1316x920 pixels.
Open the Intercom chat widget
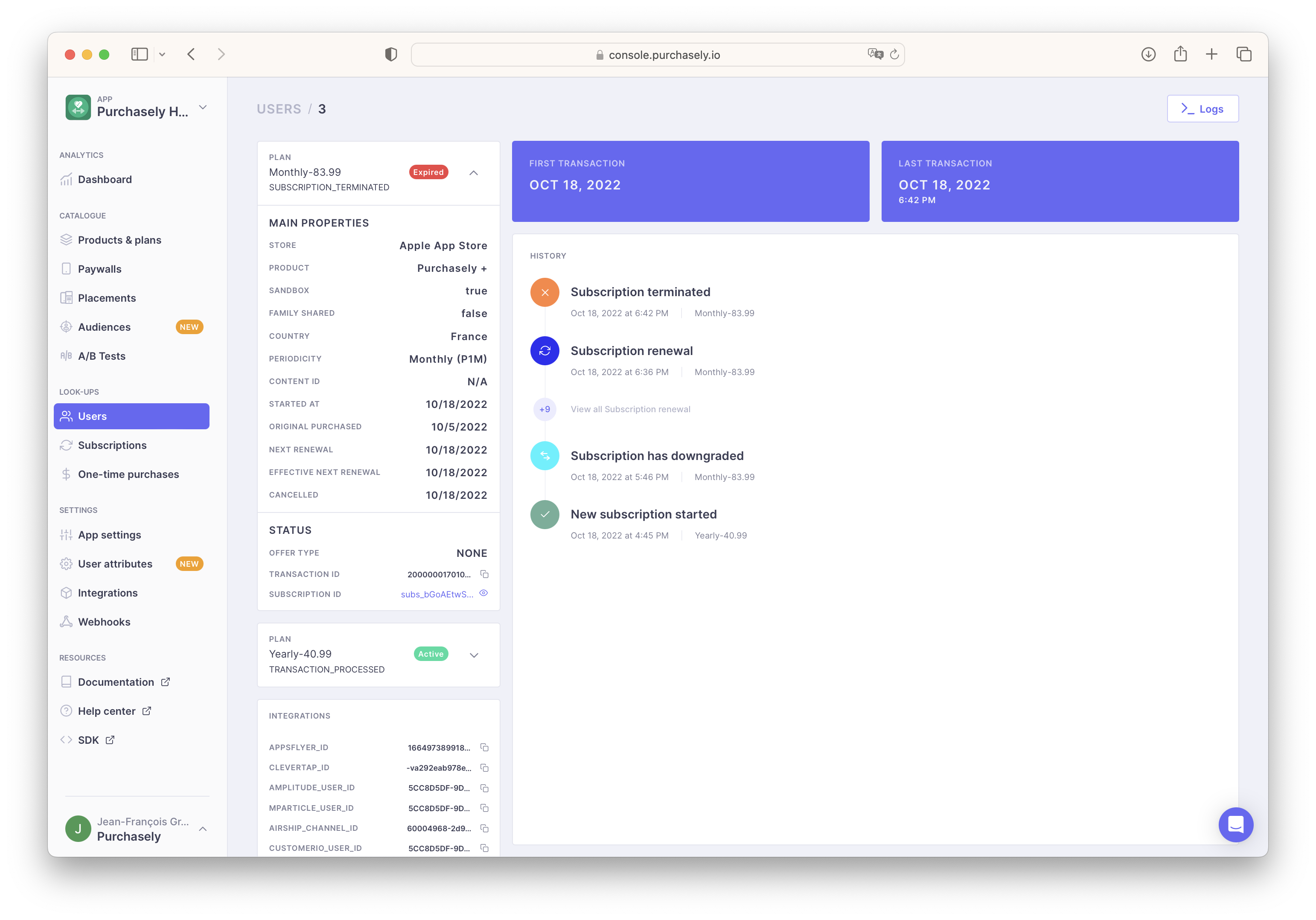point(1236,825)
